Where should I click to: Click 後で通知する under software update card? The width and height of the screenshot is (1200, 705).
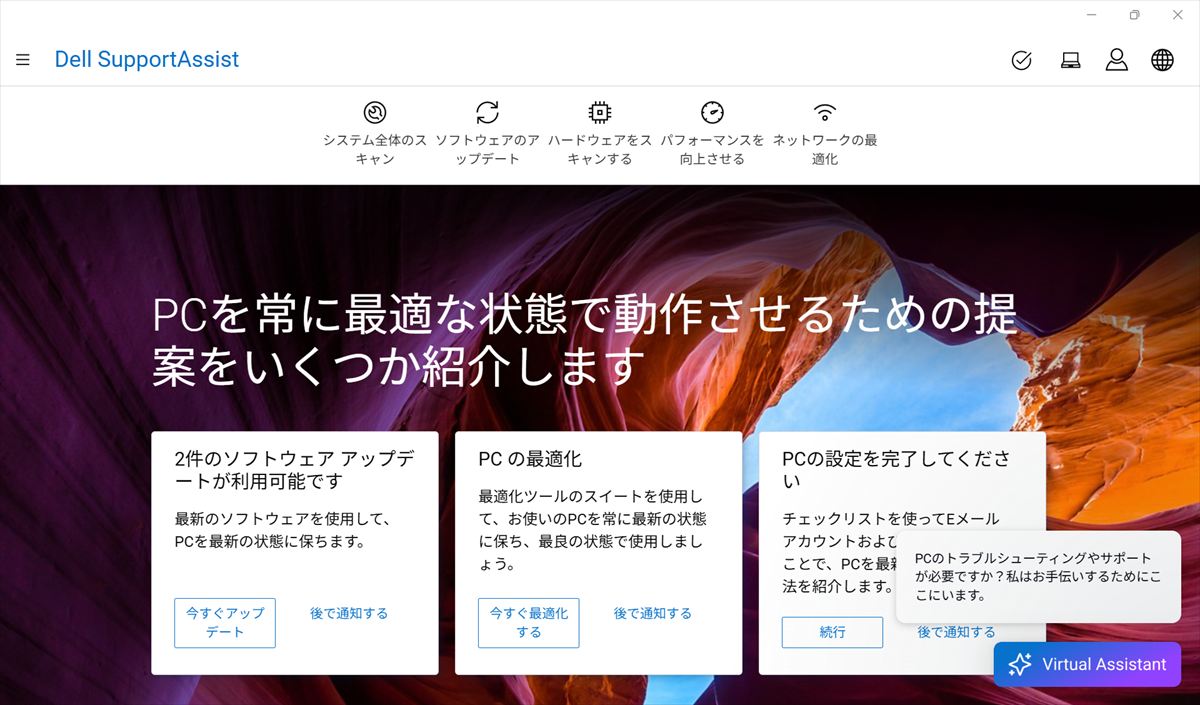348,613
